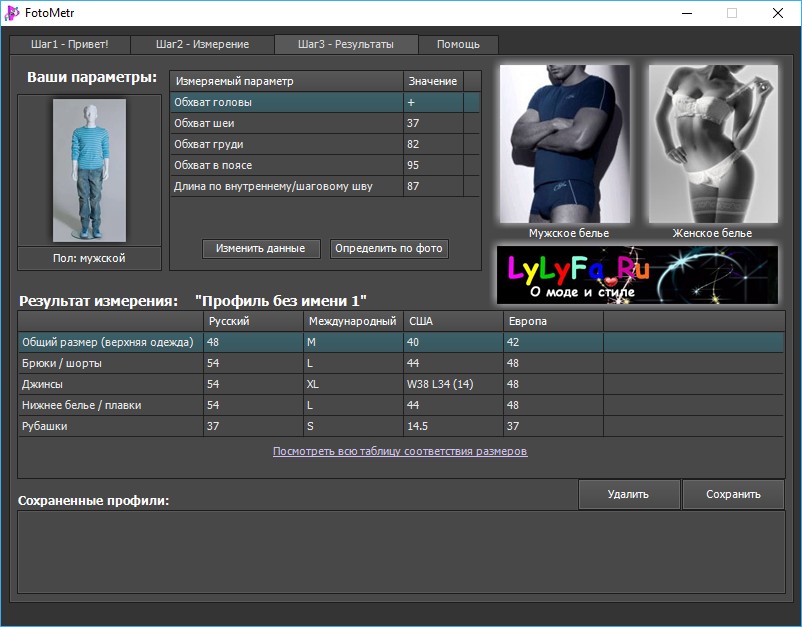Click the FotoMetr app icon in title bar
This screenshot has width=802, height=627.
tap(12, 13)
